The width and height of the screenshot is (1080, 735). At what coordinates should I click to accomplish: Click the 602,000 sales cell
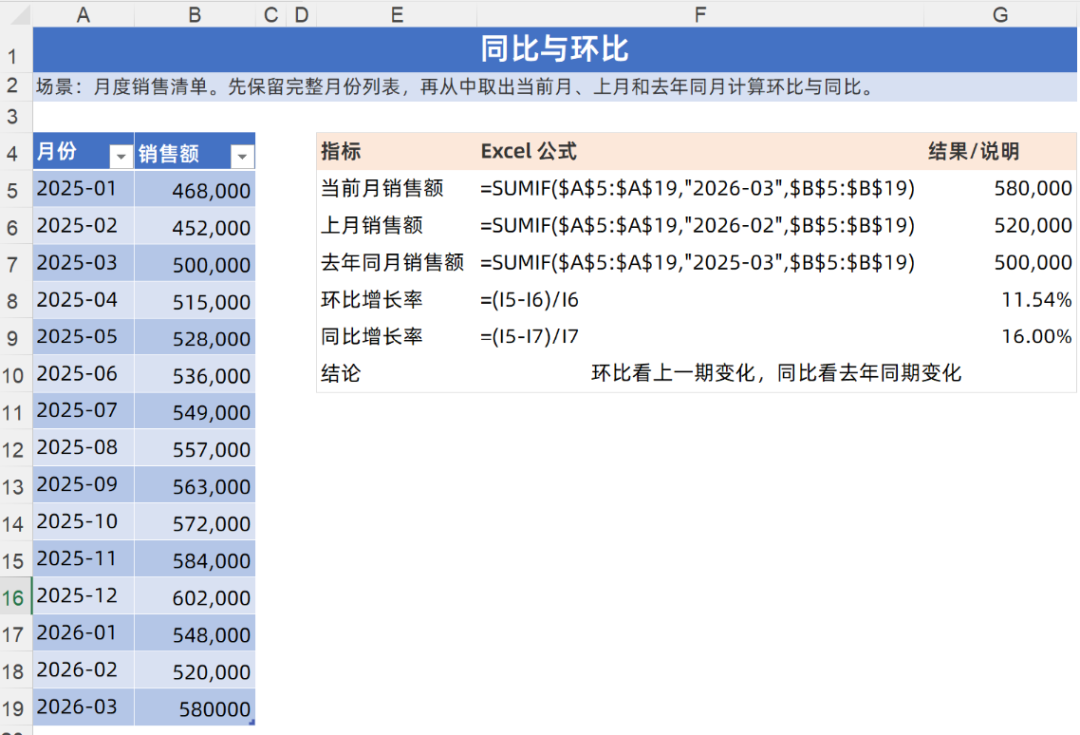(x=195, y=597)
